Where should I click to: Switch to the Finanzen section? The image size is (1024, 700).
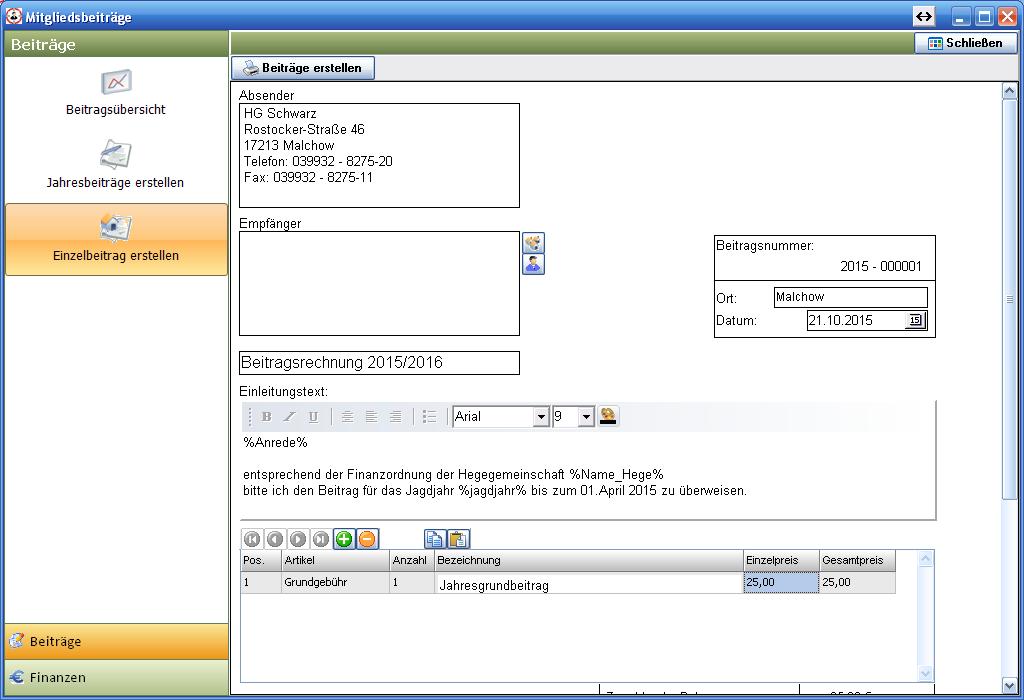116,677
